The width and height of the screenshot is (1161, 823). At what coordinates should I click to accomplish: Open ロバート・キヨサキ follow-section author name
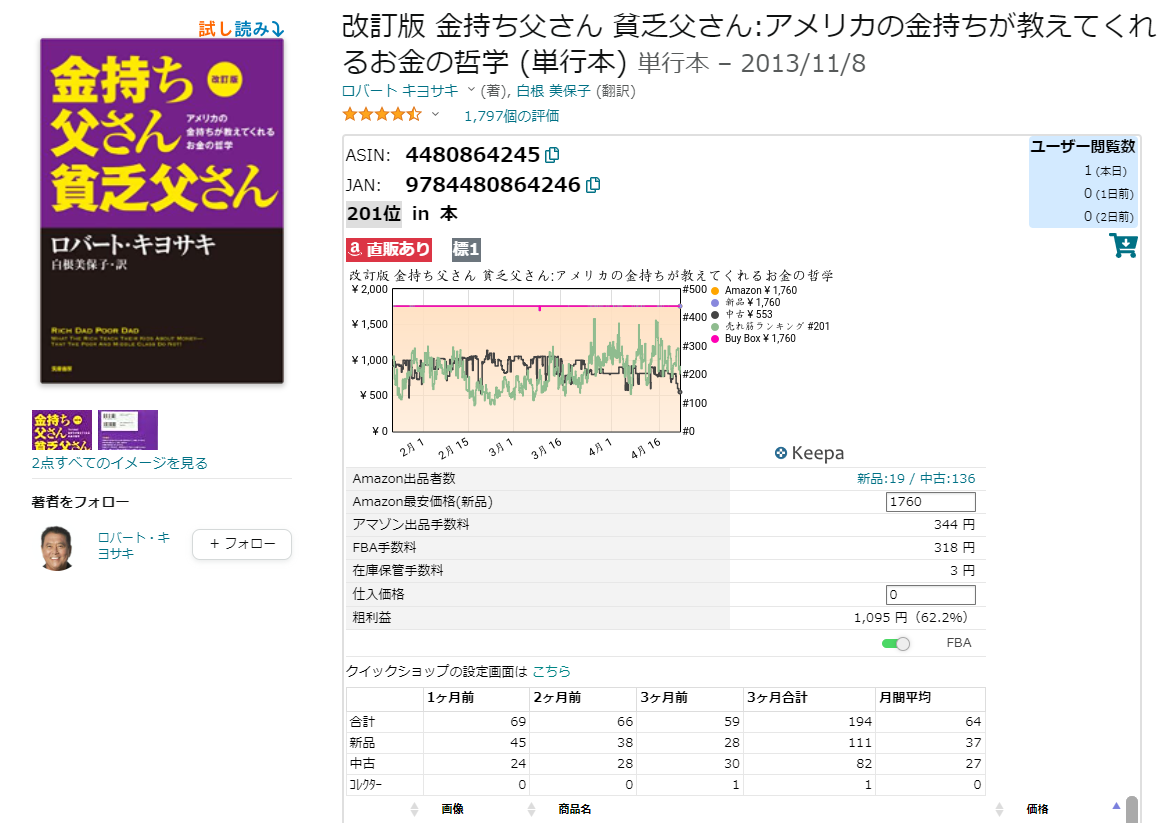coord(133,545)
